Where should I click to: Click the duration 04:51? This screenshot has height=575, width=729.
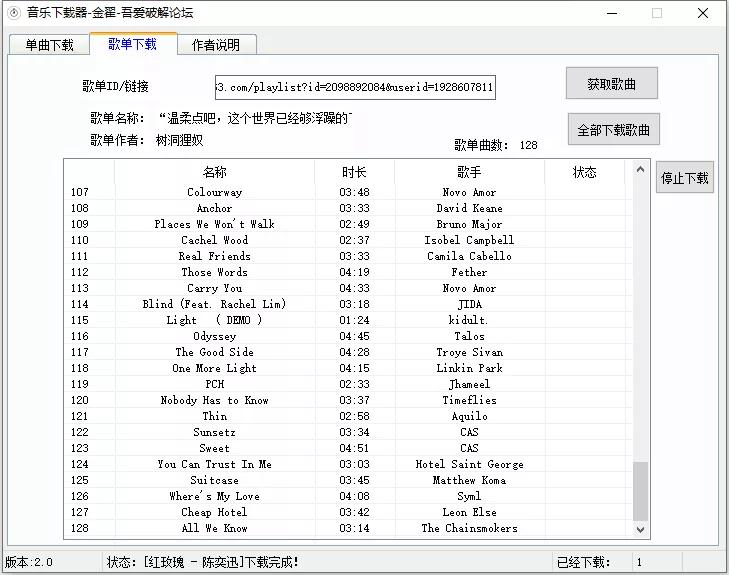pos(354,448)
